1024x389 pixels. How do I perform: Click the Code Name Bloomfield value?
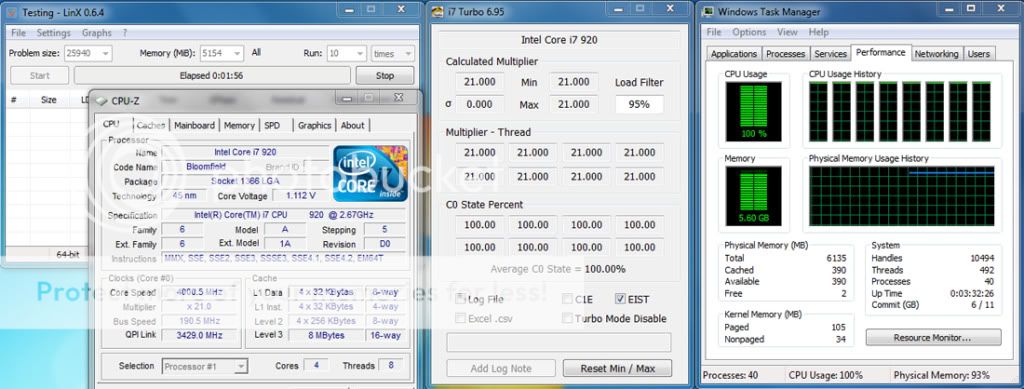206,167
